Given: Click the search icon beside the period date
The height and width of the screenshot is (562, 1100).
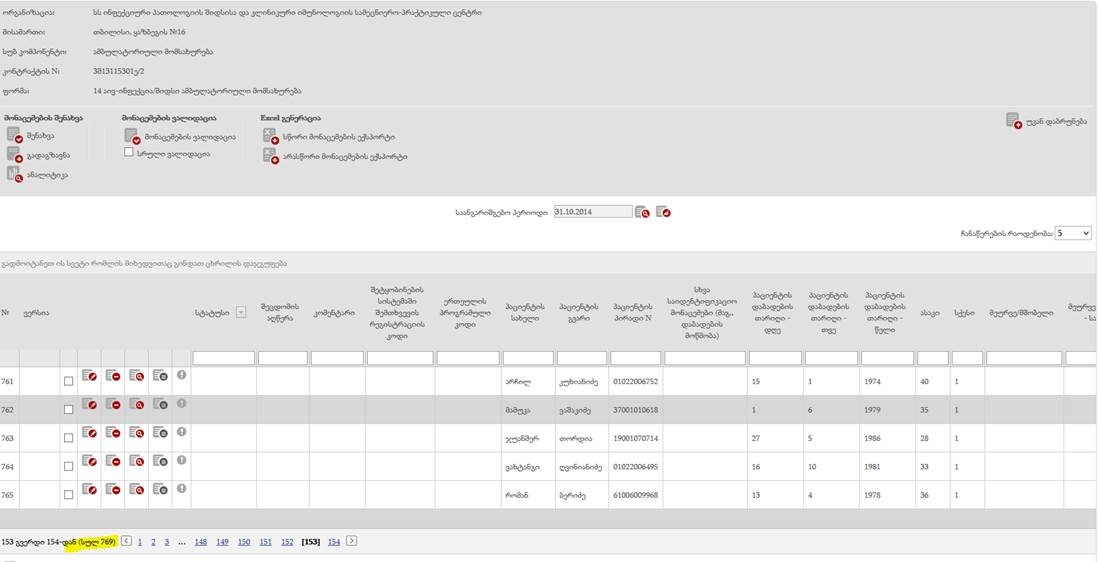Looking at the screenshot, I should point(643,212).
